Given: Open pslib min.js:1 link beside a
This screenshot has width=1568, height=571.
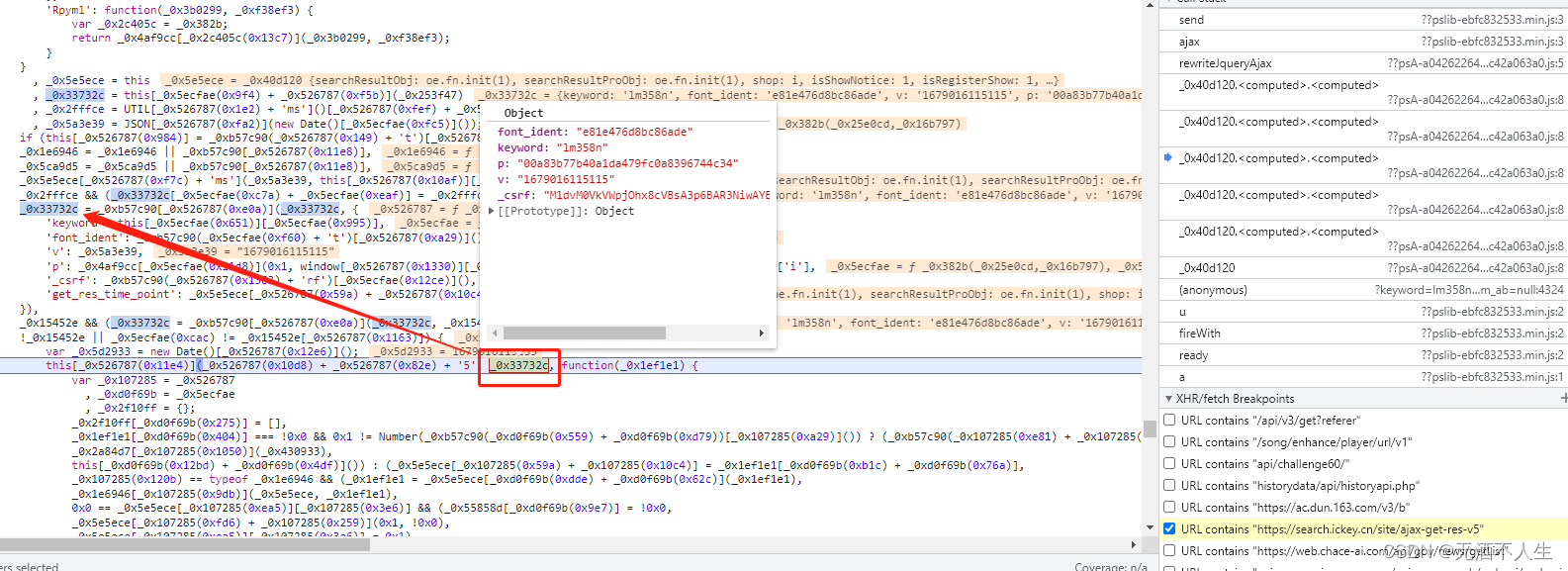Looking at the screenshot, I should 1493,377.
